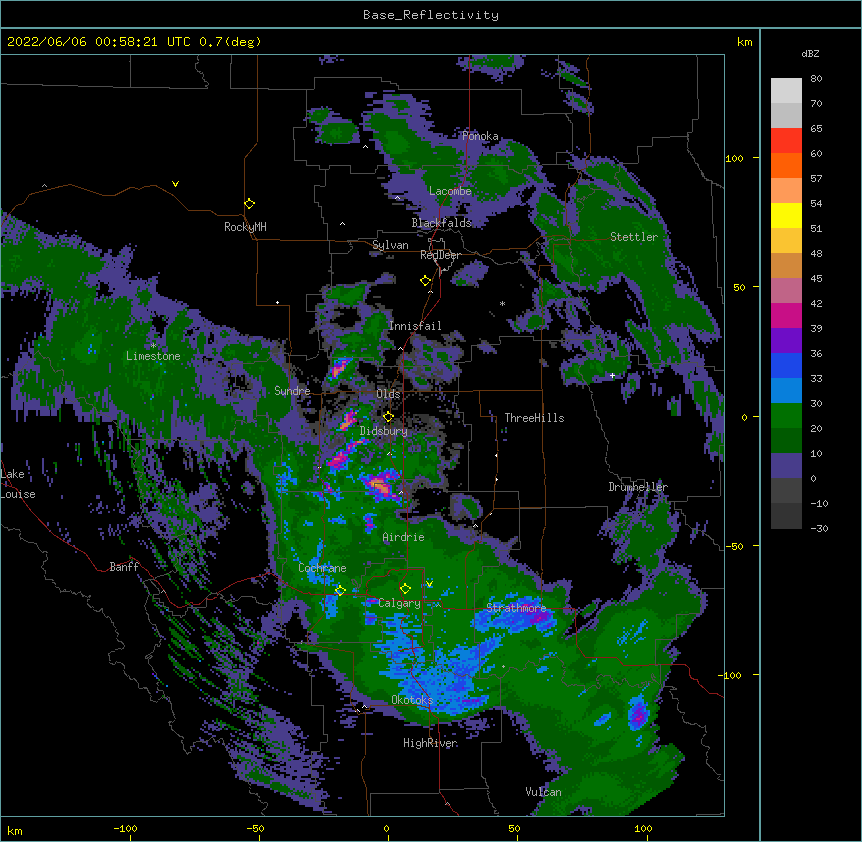Click the Didsbury town label
Viewport: 862px width, 842px height.
[x=384, y=431]
